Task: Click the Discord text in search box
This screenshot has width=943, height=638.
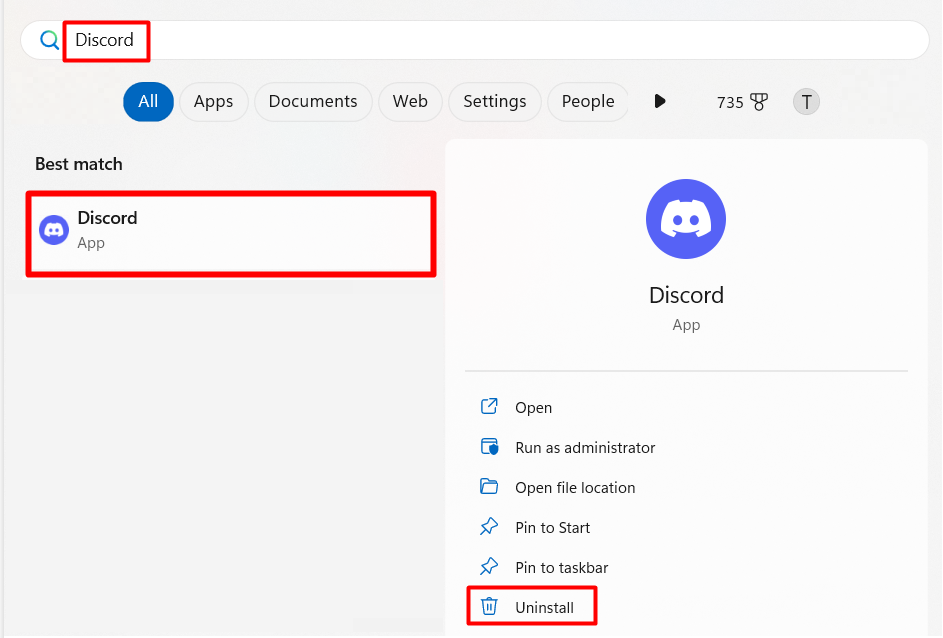Action: pyautogui.click(x=105, y=40)
